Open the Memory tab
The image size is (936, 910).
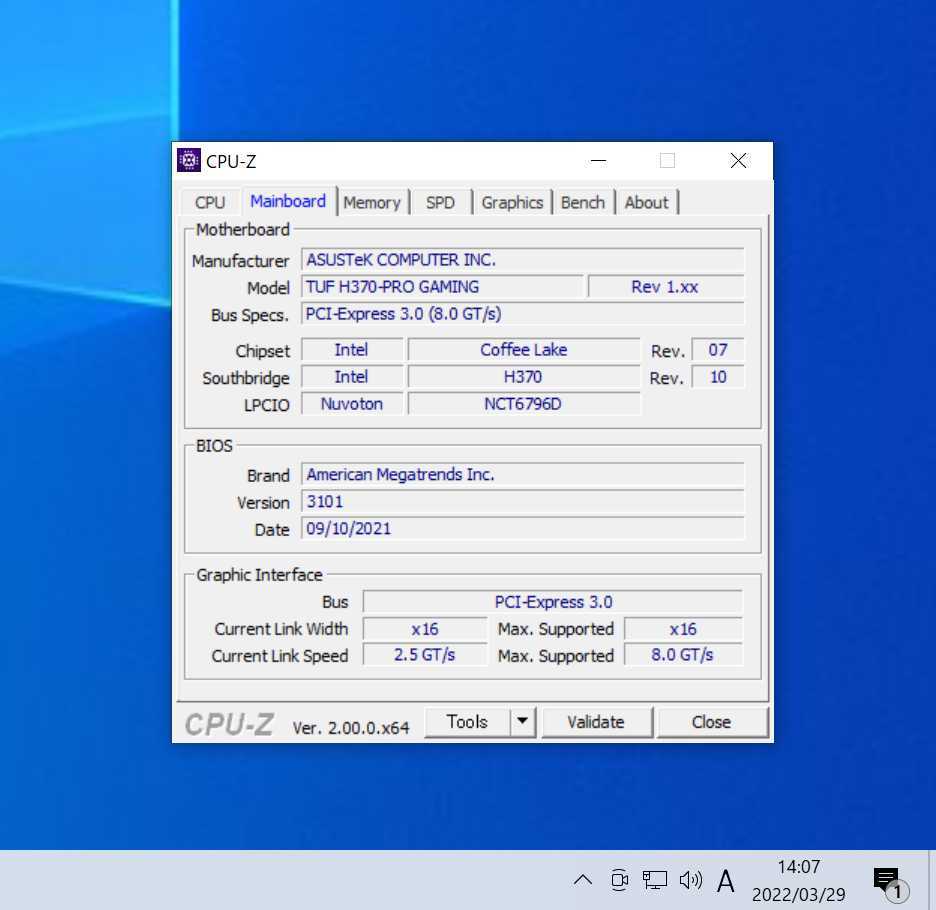[x=372, y=202]
